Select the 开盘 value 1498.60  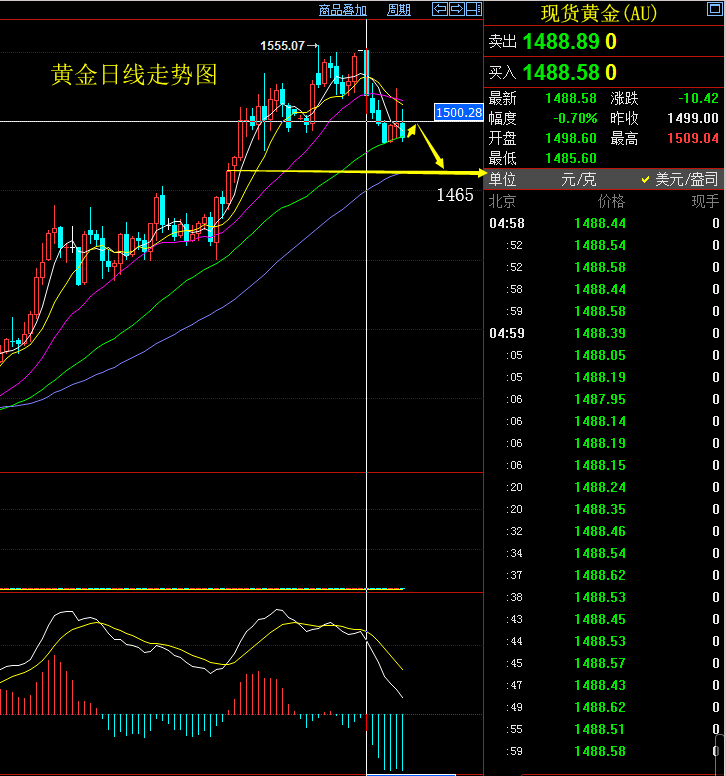(571, 139)
